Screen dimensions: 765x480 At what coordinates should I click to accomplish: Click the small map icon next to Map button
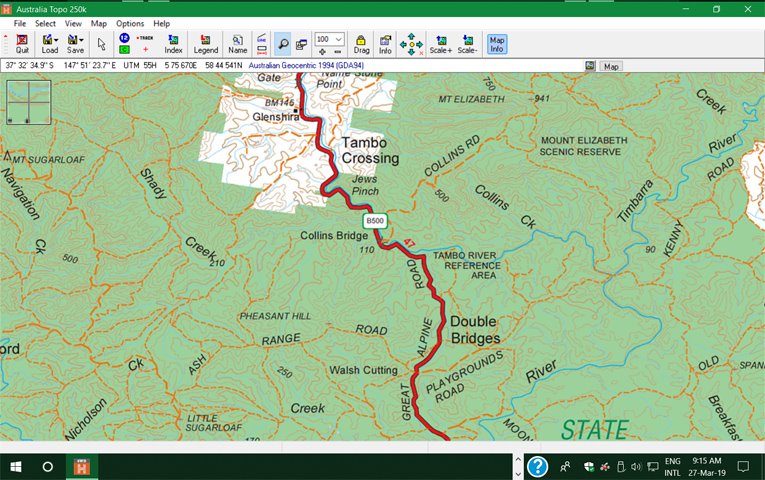590,66
